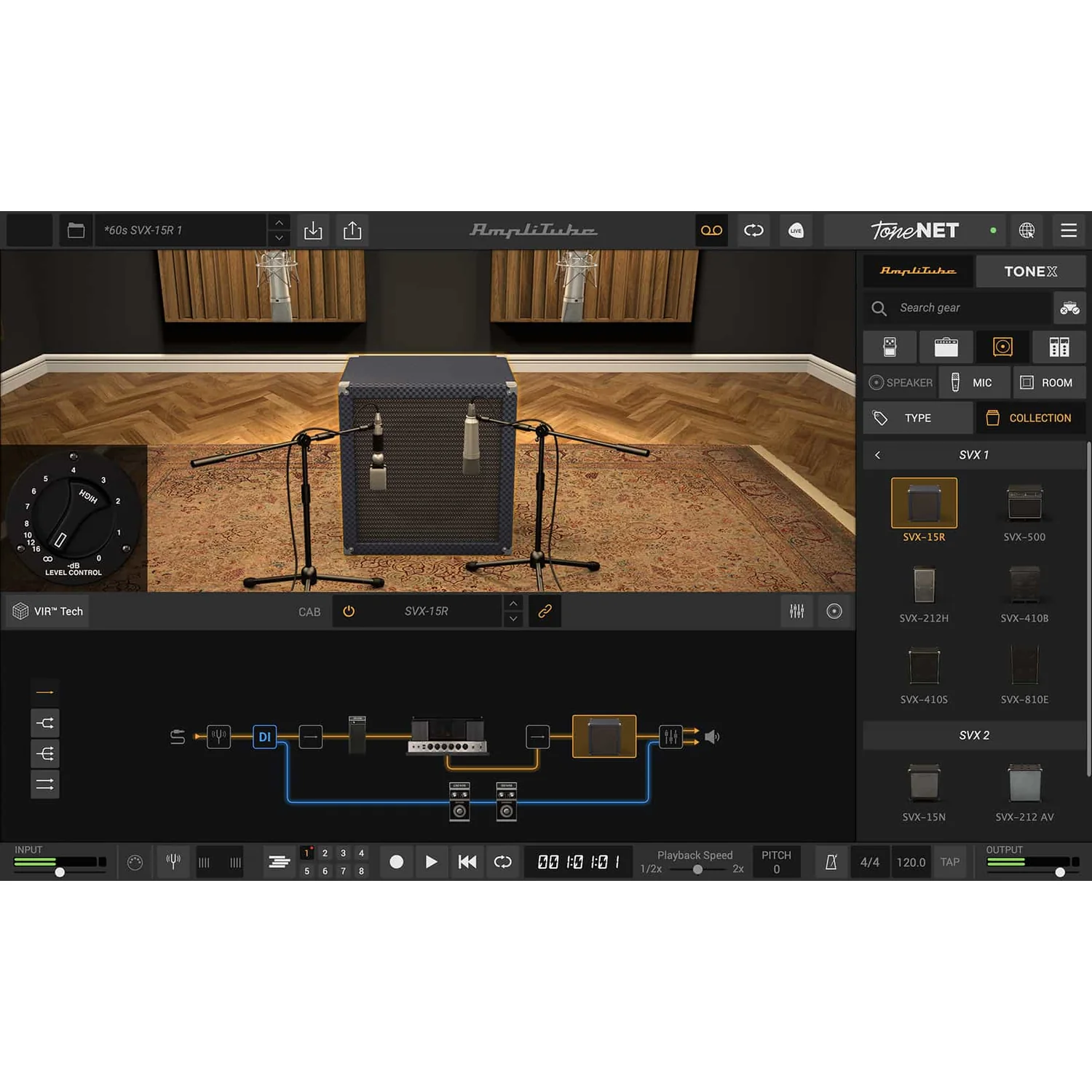1092x1092 pixels.
Task: Toggle Live mode icon
Action: (796, 230)
